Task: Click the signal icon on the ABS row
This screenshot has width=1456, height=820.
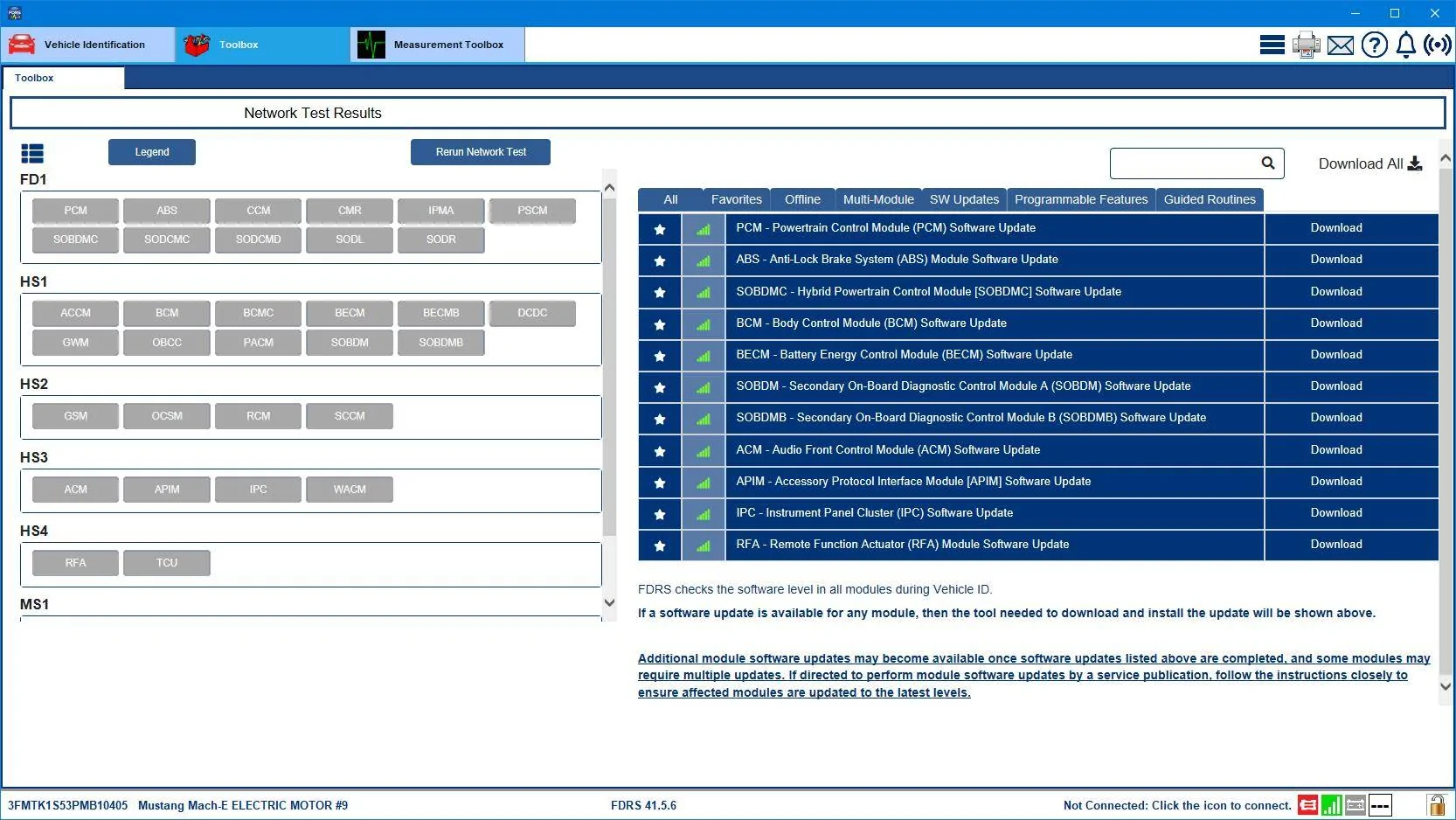Action: (x=704, y=261)
